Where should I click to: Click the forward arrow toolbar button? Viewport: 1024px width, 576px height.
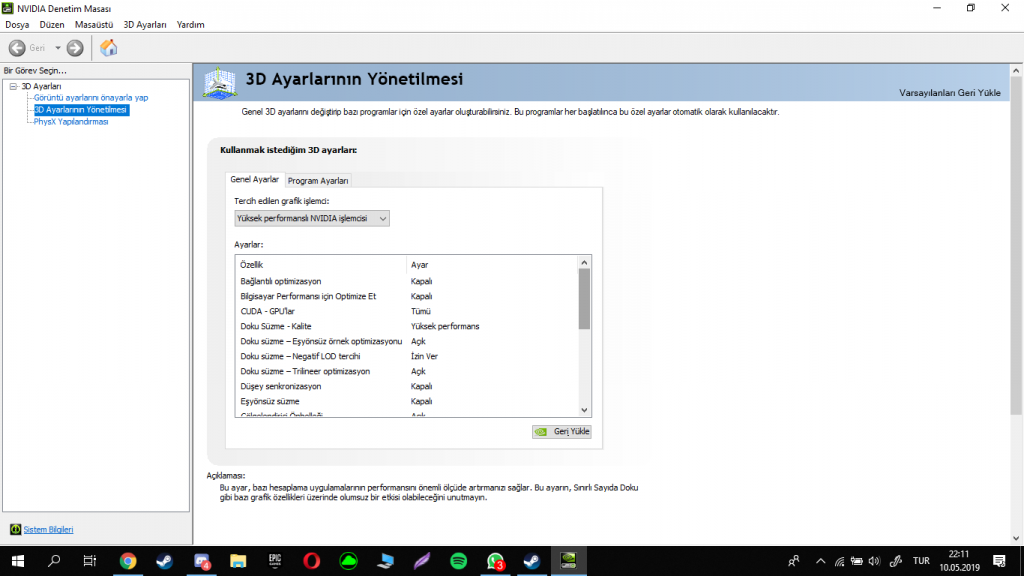point(75,48)
